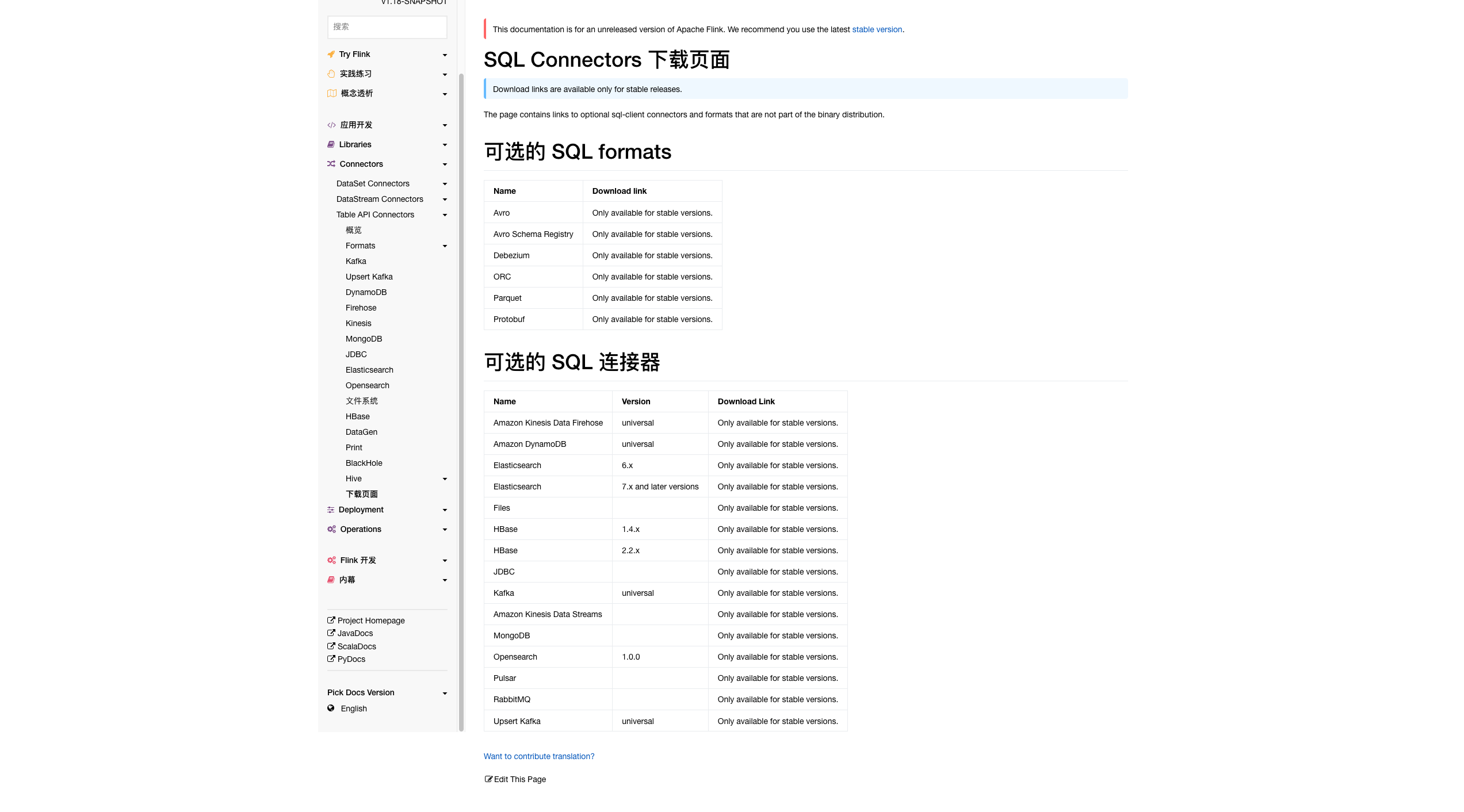Open the Opensearch connector page
Screen dimensions: 1464x812
[368, 385]
